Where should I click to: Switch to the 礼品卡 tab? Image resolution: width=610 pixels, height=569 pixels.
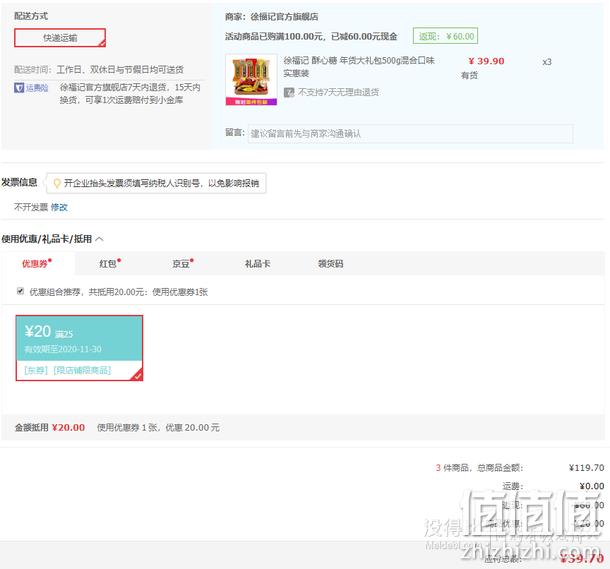click(x=257, y=264)
